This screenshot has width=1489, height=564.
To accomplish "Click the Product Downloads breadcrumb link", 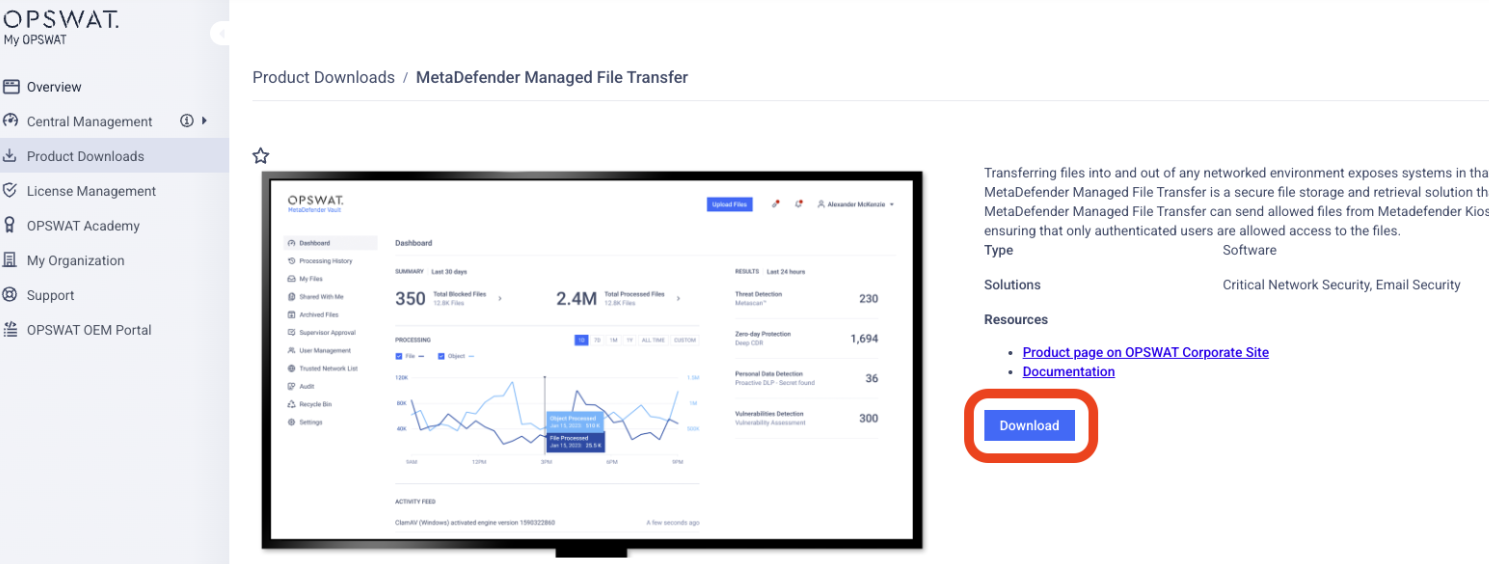I will (x=324, y=77).
